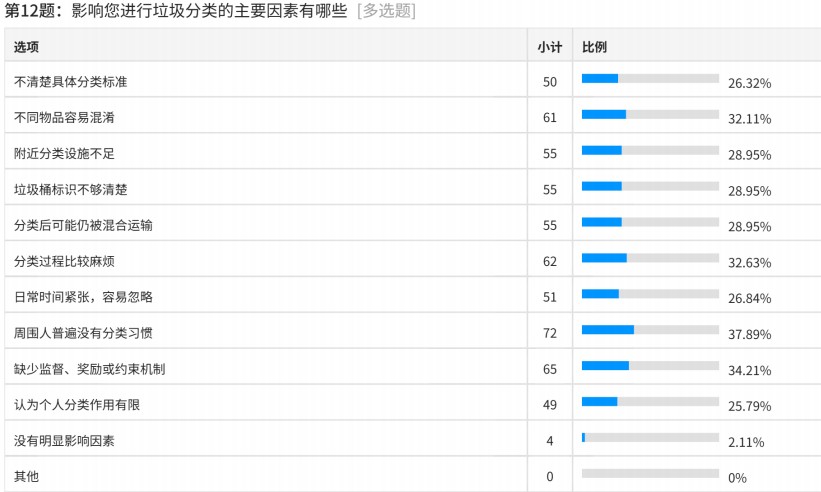The width and height of the screenshot is (821, 492).
Task: Select the 没有明显影响因素 option text
Action: point(64,441)
